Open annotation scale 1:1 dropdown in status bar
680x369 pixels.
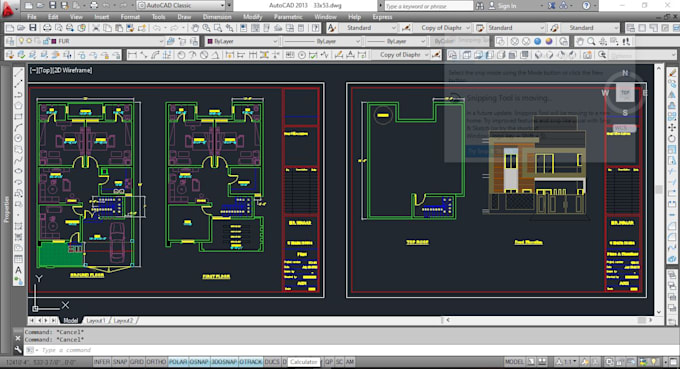coord(568,362)
